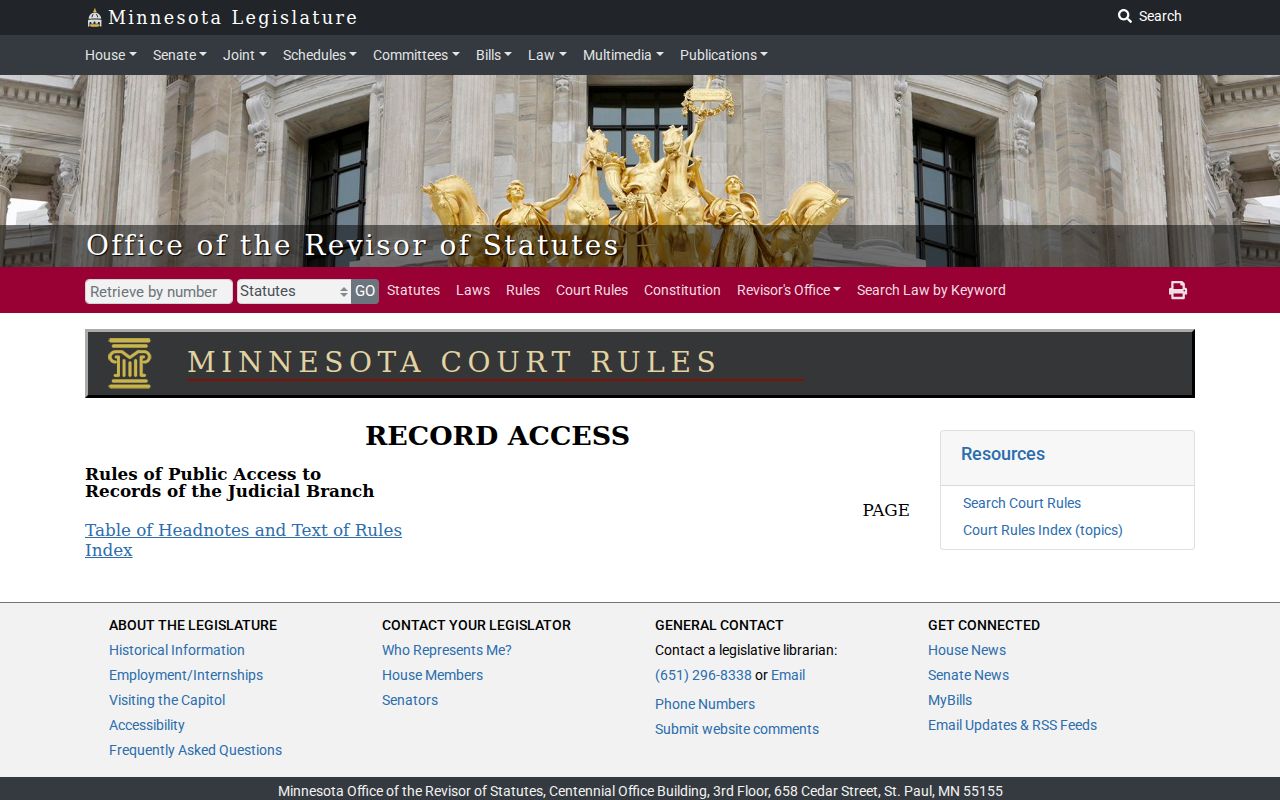Click the Minnesota Legislature capitol logo icon

tap(95, 17)
